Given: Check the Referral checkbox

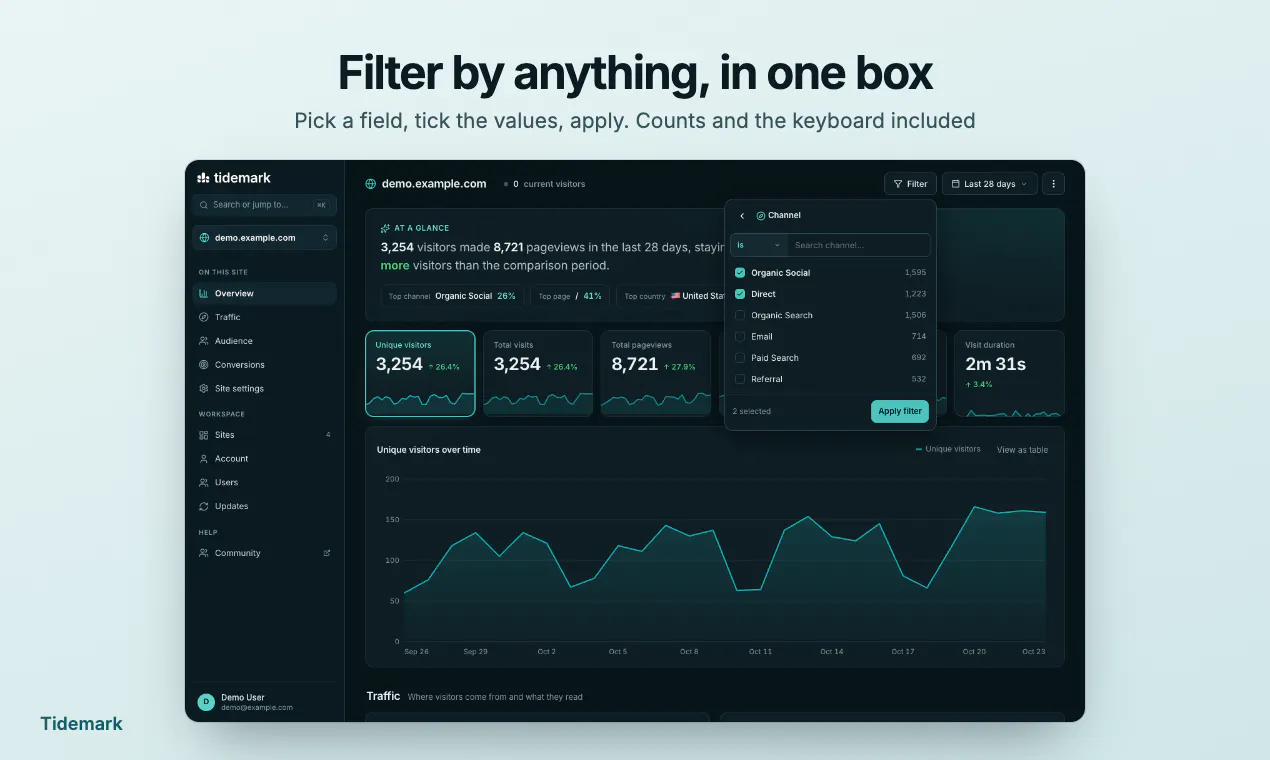Looking at the screenshot, I should 740,379.
